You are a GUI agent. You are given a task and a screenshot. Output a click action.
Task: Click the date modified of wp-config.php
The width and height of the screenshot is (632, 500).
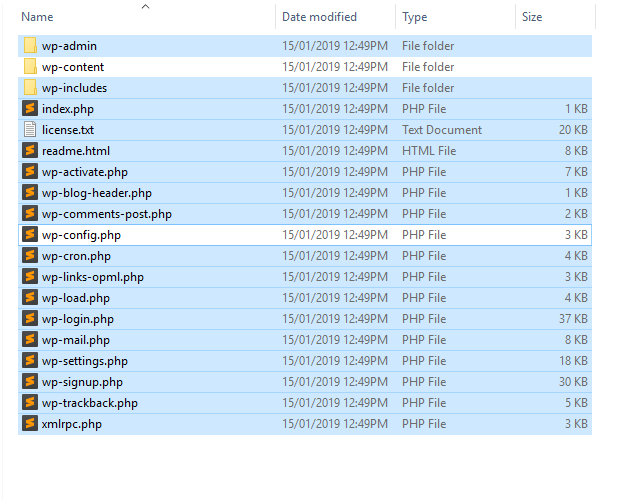(x=335, y=234)
